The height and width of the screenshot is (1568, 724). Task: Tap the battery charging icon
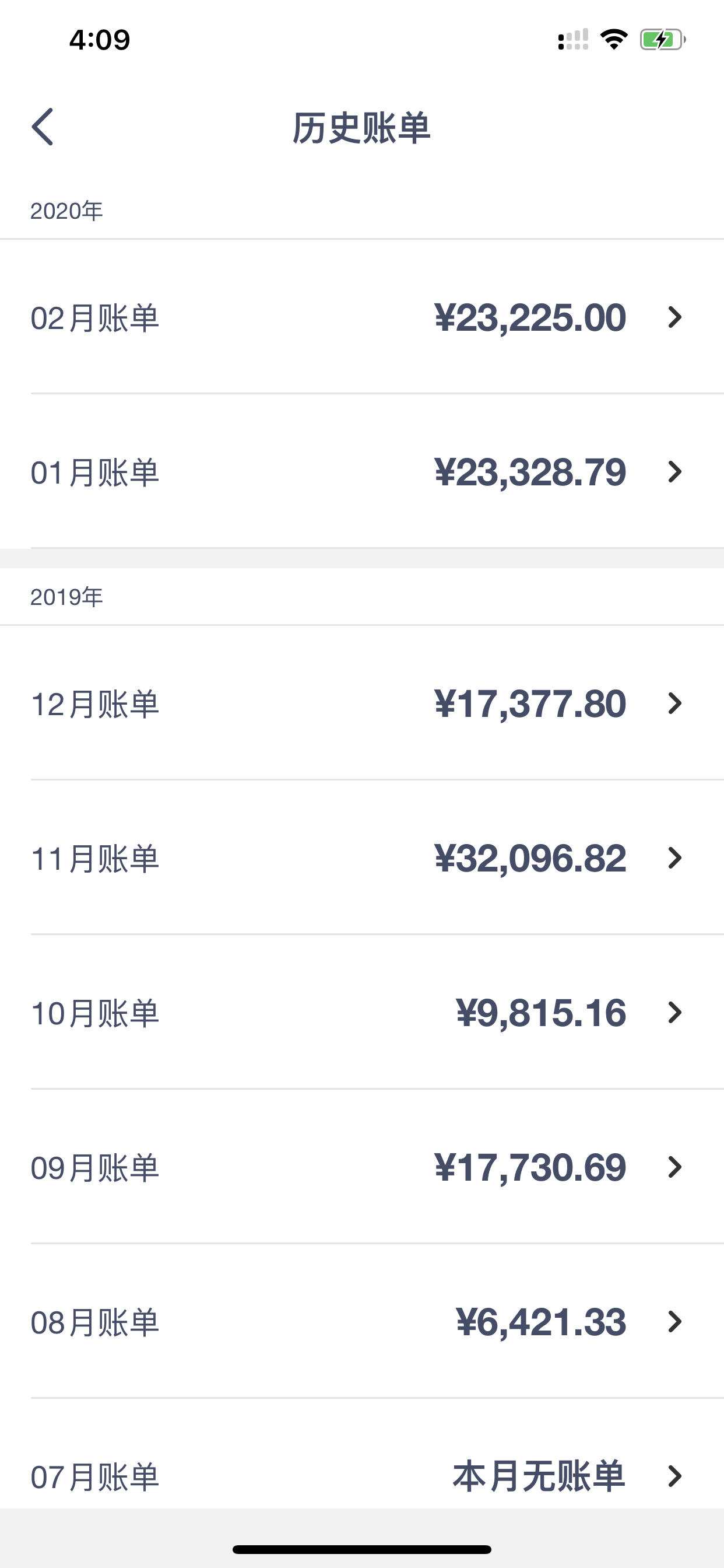tap(663, 40)
